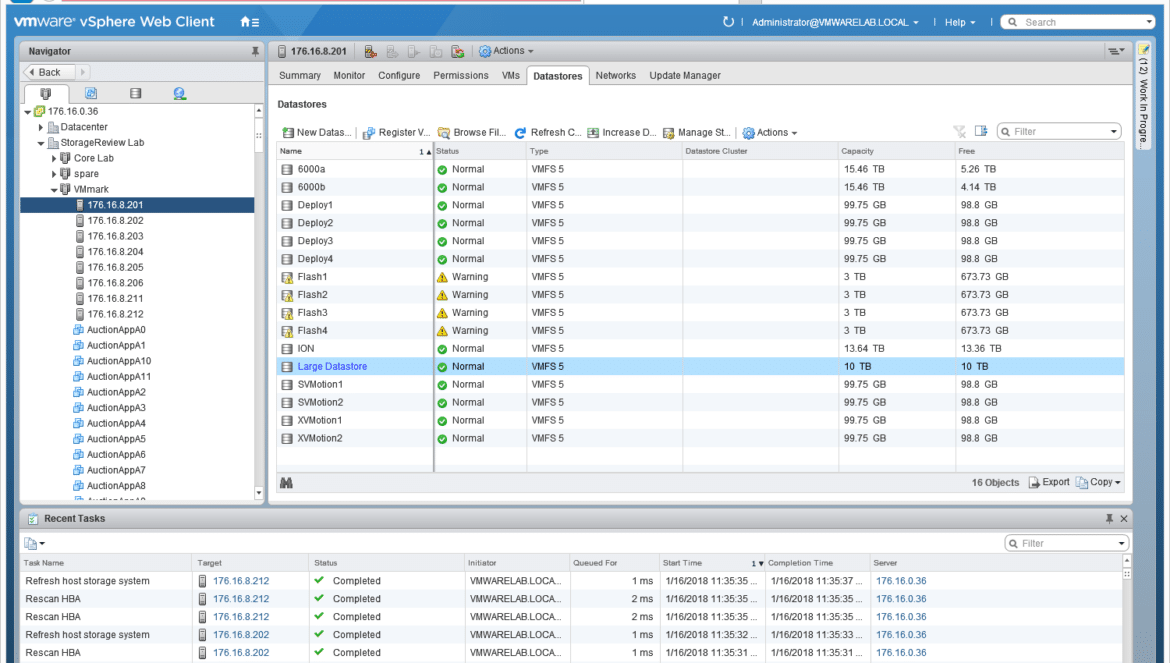
Task: Click the Recent Tasks Filter input field
Action: (1067, 544)
